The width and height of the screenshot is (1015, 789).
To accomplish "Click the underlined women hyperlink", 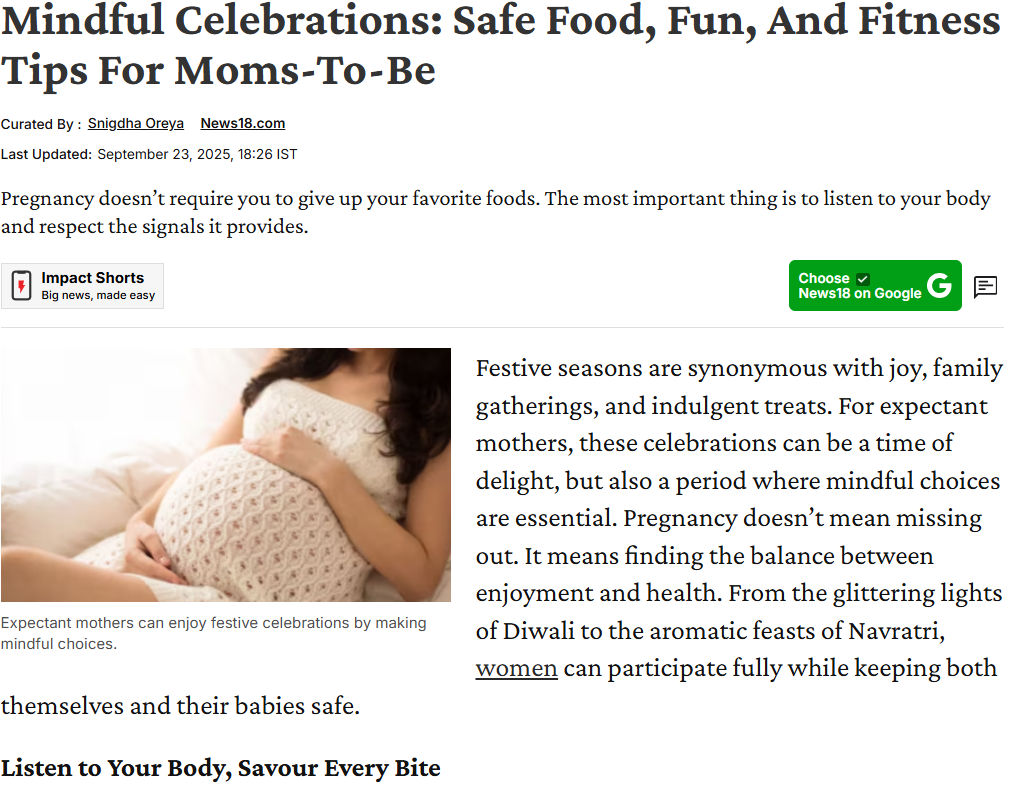I will [x=516, y=668].
